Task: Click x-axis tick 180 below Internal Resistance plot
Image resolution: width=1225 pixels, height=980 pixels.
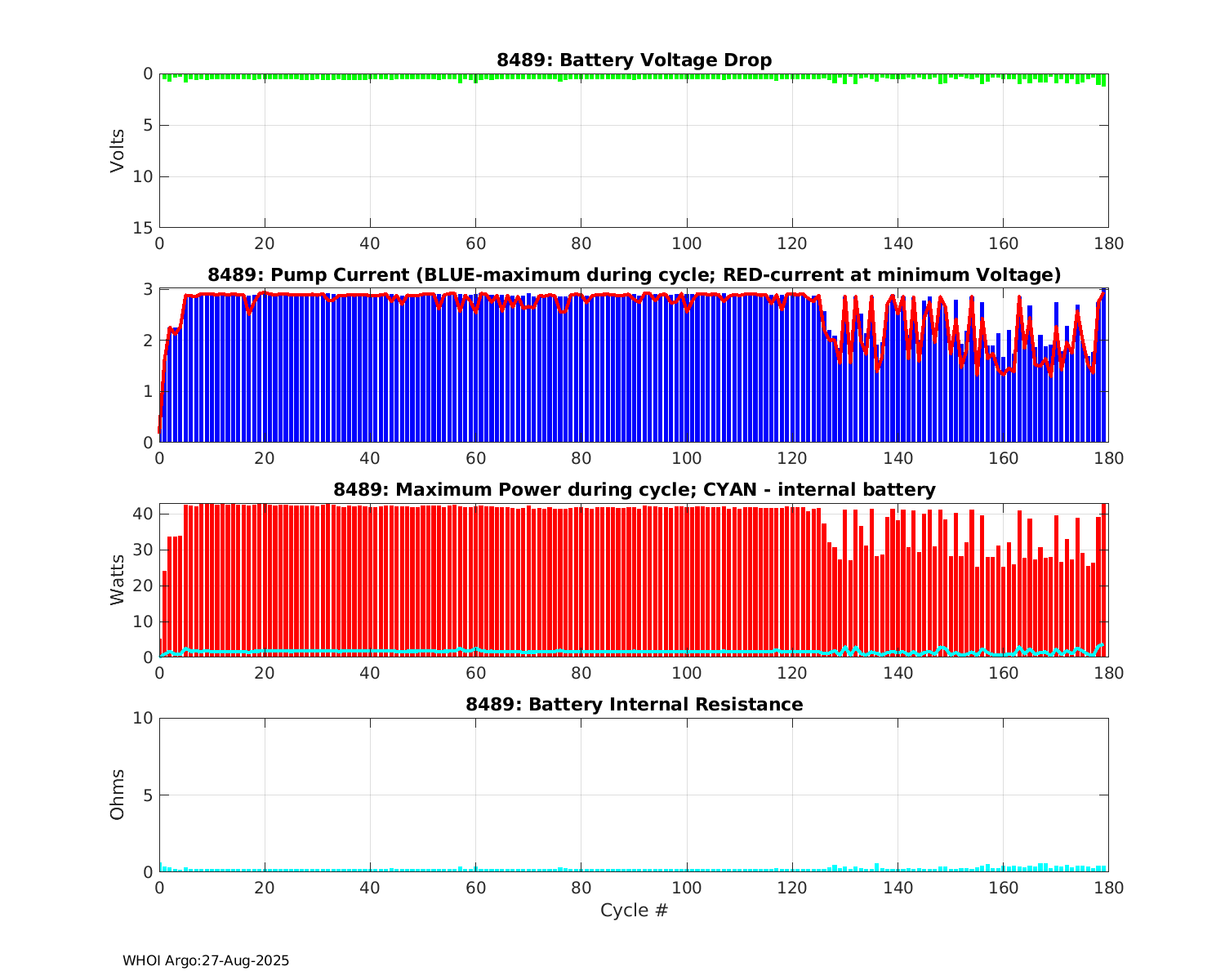Action: 1108,889
